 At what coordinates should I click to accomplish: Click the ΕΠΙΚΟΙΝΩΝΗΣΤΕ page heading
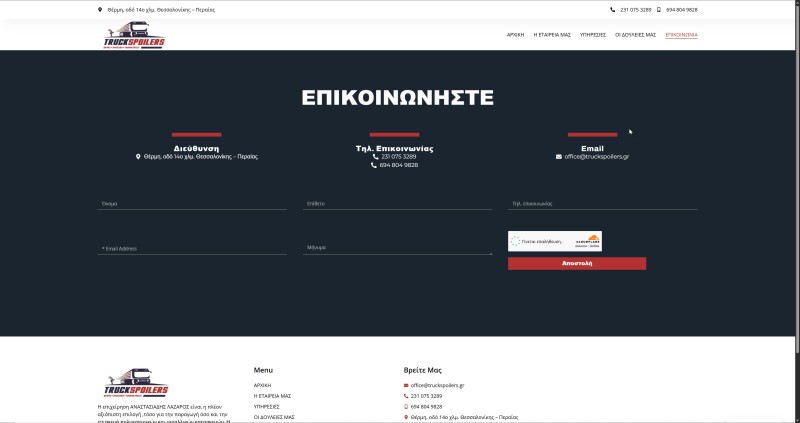pos(397,97)
